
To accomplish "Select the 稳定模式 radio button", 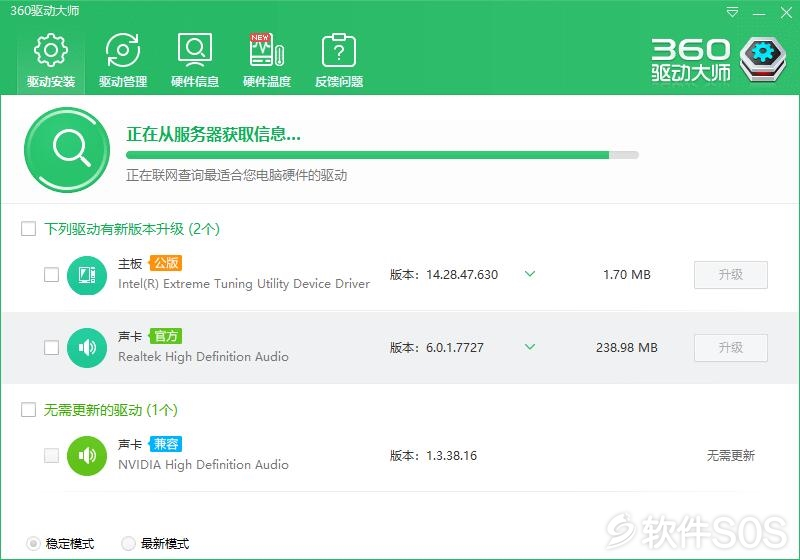I will (x=33, y=544).
